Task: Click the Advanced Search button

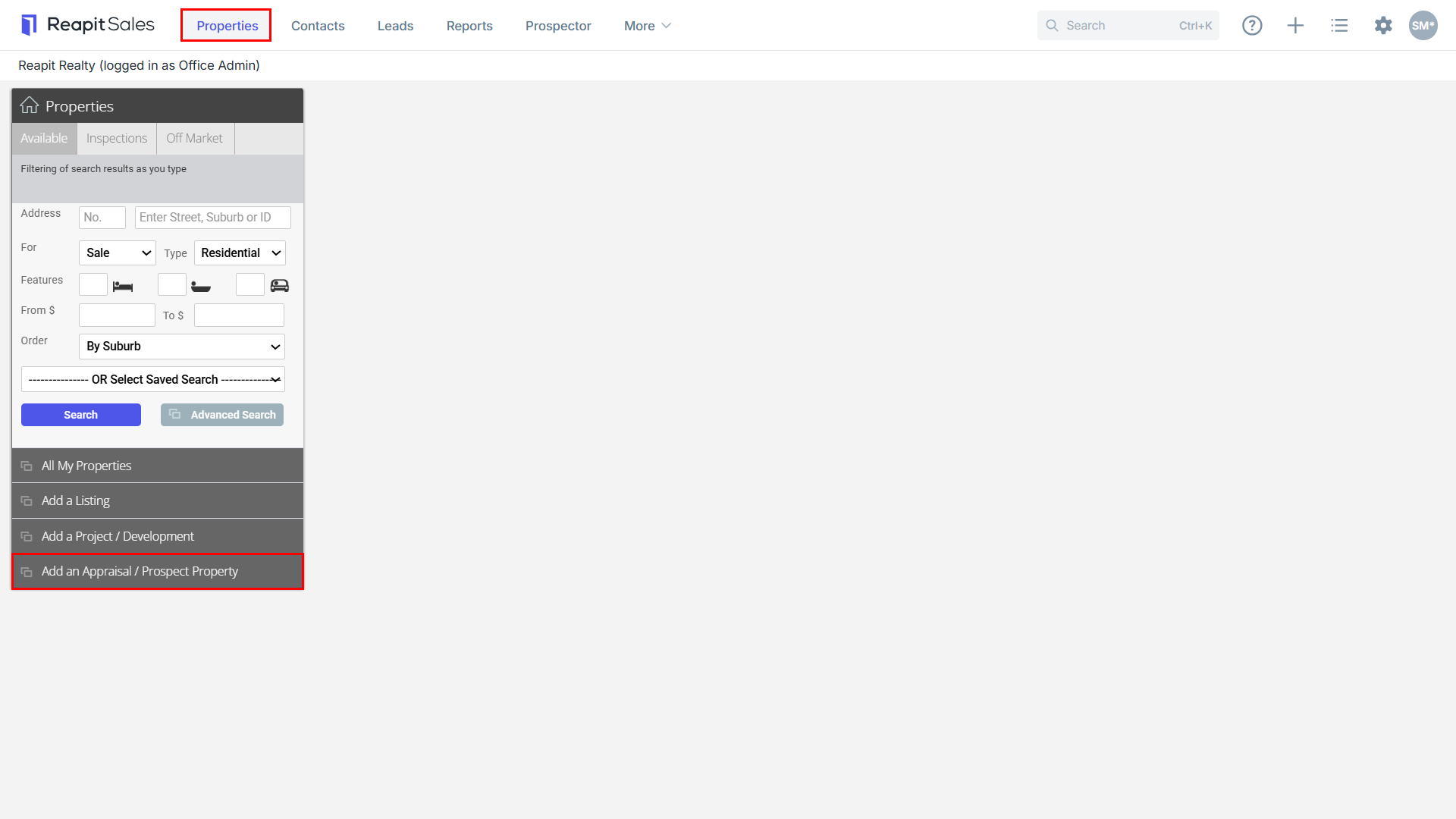Action: (x=222, y=415)
